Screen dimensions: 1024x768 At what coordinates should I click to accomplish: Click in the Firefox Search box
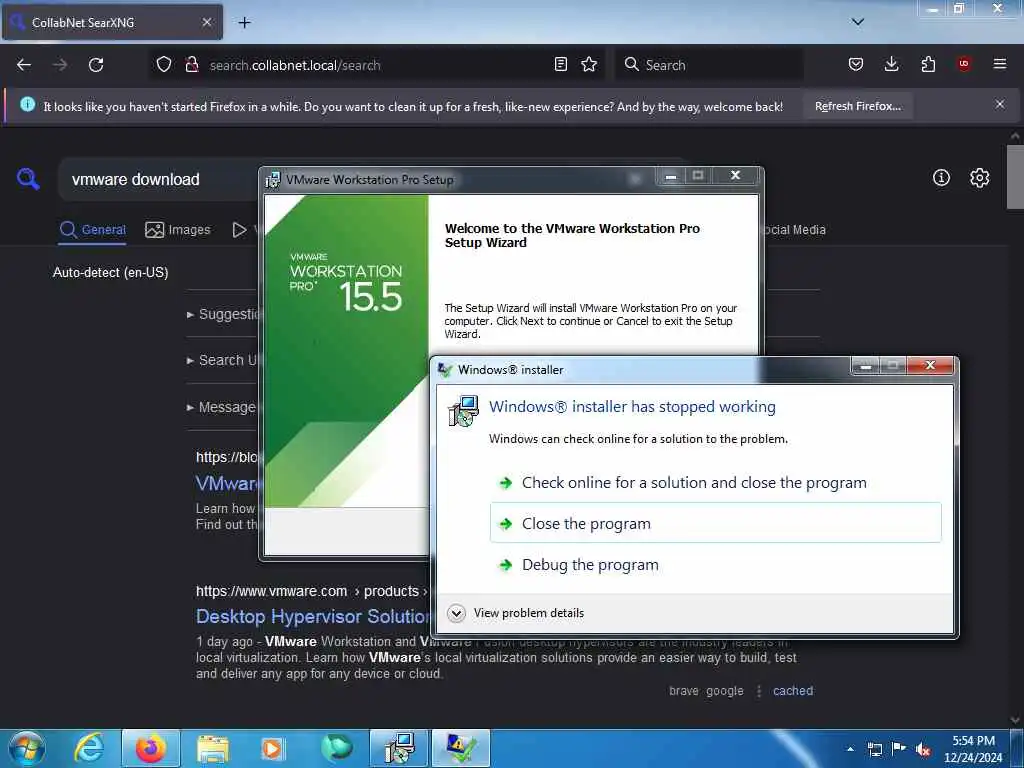[709, 65]
